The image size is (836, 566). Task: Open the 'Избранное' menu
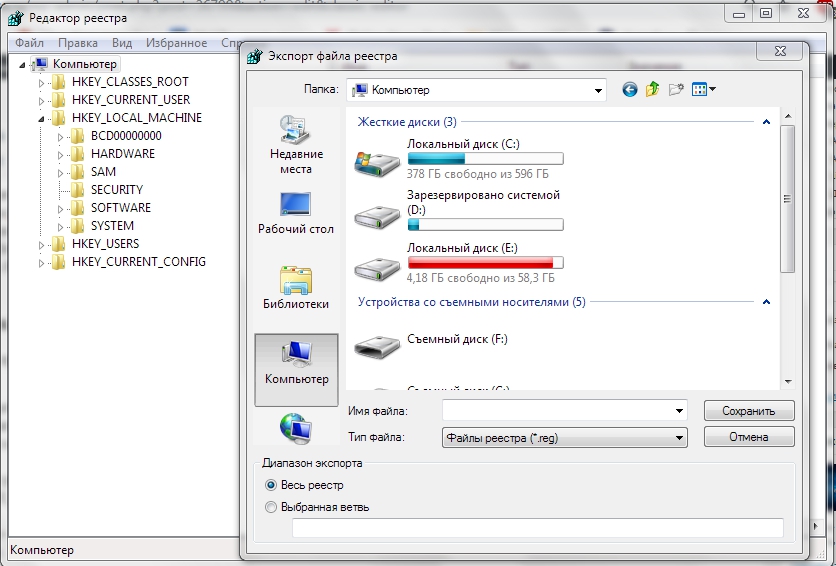(x=175, y=43)
